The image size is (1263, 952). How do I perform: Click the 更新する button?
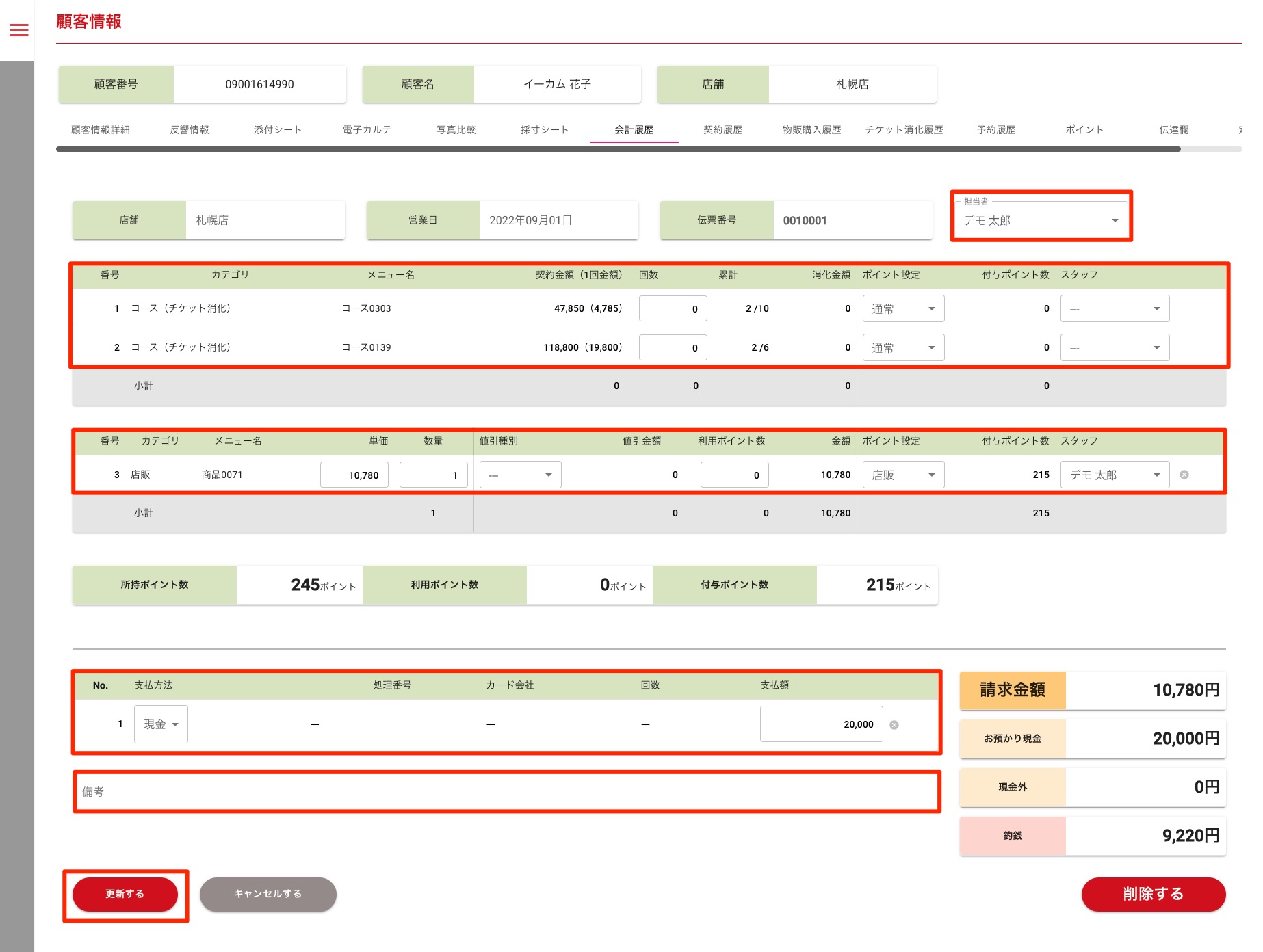(x=125, y=894)
